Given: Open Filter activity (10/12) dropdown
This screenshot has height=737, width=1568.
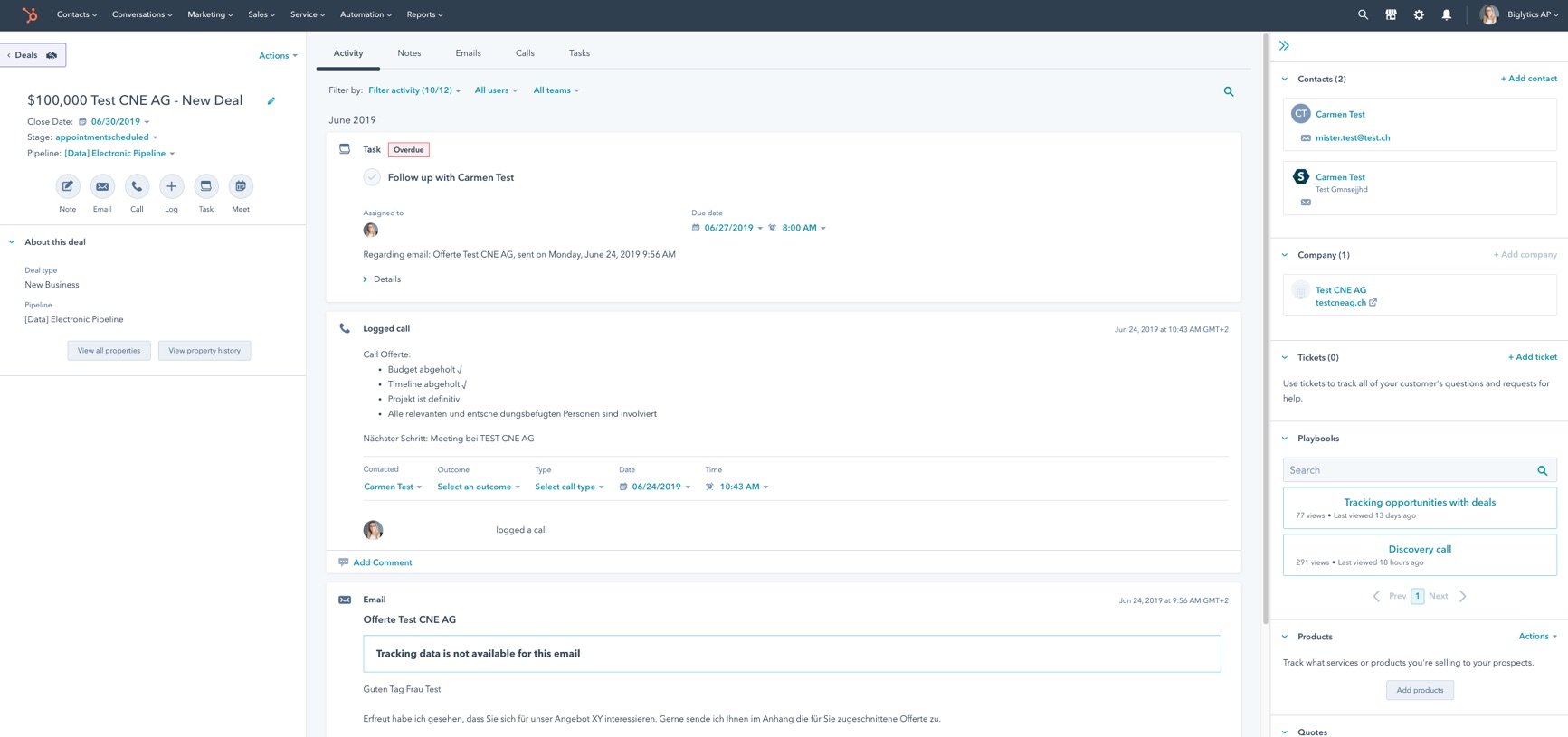Looking at the screenshot, I should pos(414,90).
